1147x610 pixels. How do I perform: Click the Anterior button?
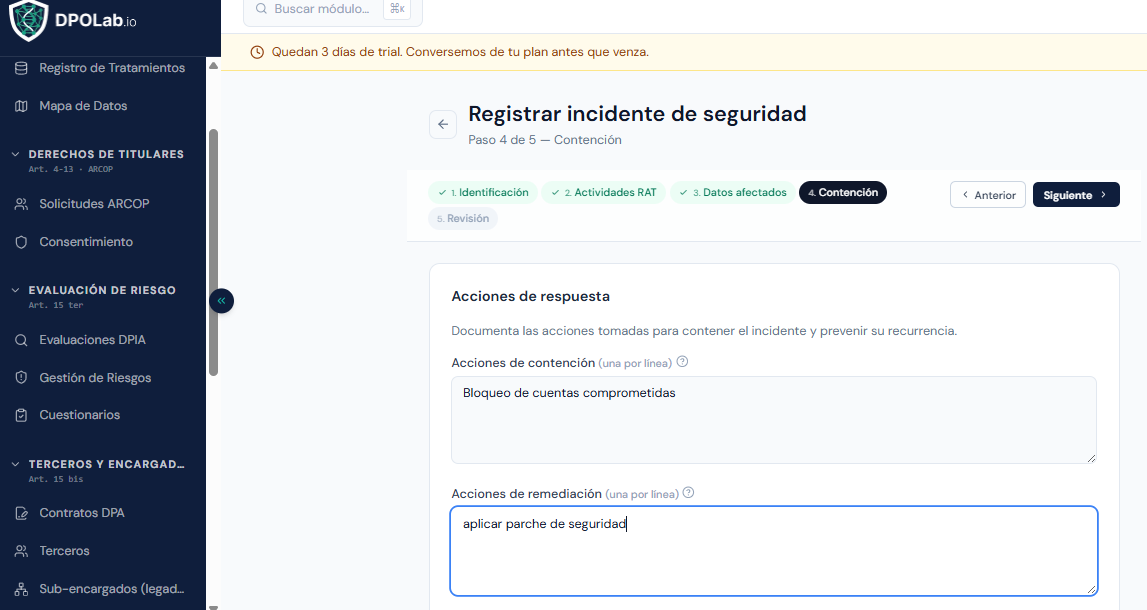click(x=988, y=195)
